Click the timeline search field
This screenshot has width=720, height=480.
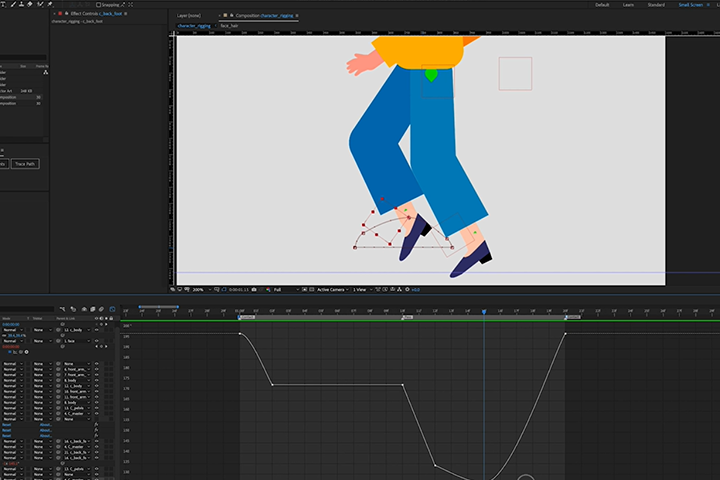click(x=27, y=309)
